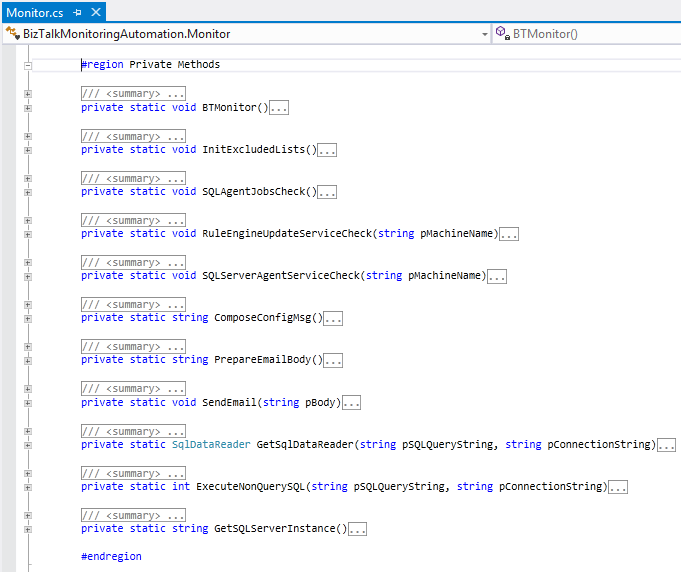Click the collapsed ellipsis box after SQLAgentJobsCheck()
Screen dimensions: 681x572
(x=327, y=192)
